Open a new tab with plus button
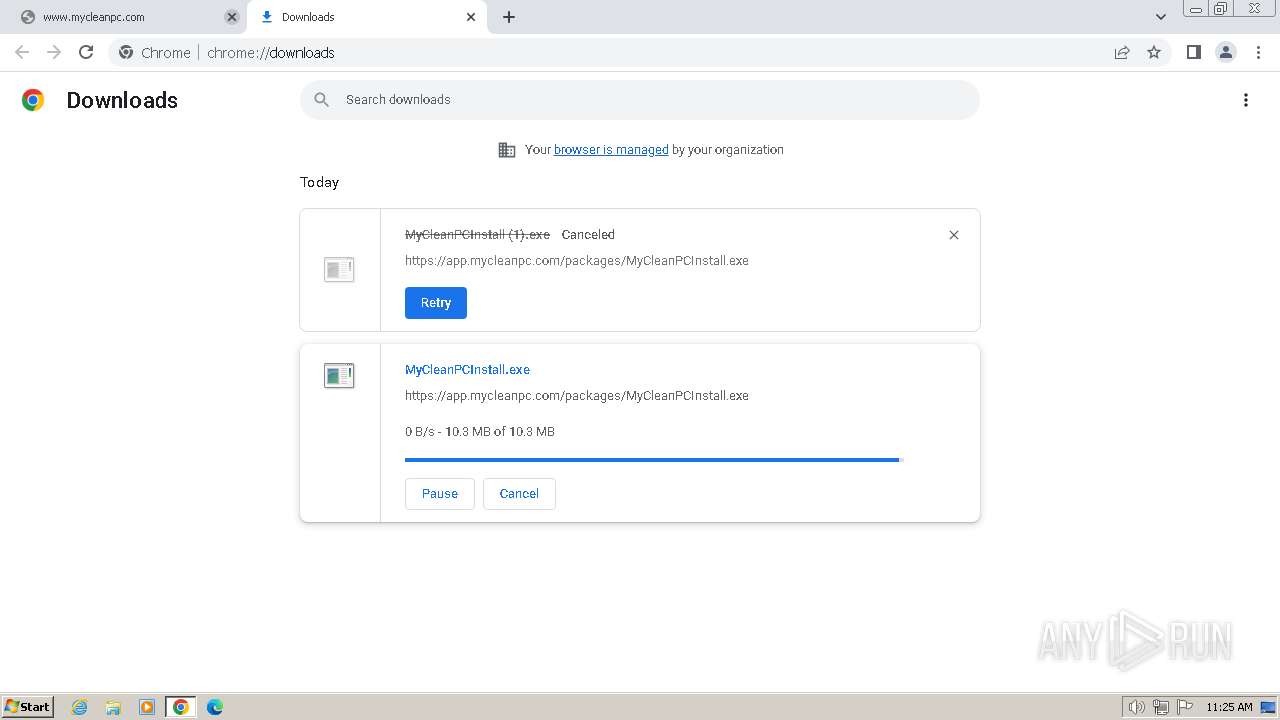Screen dimensions: 1280x720 (509, 17)
